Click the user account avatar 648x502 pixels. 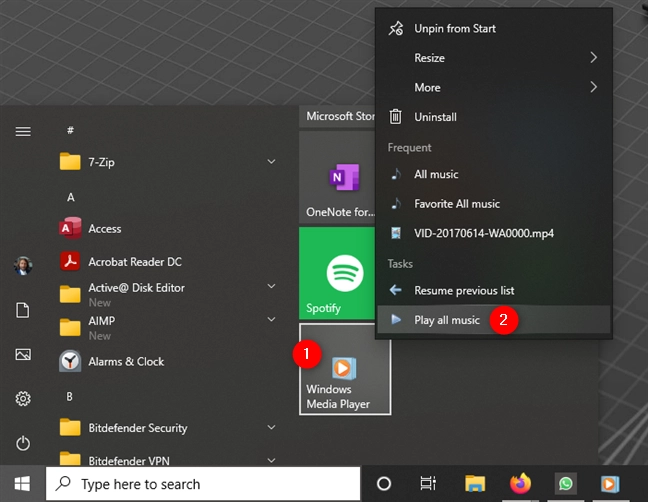(23, 265)
